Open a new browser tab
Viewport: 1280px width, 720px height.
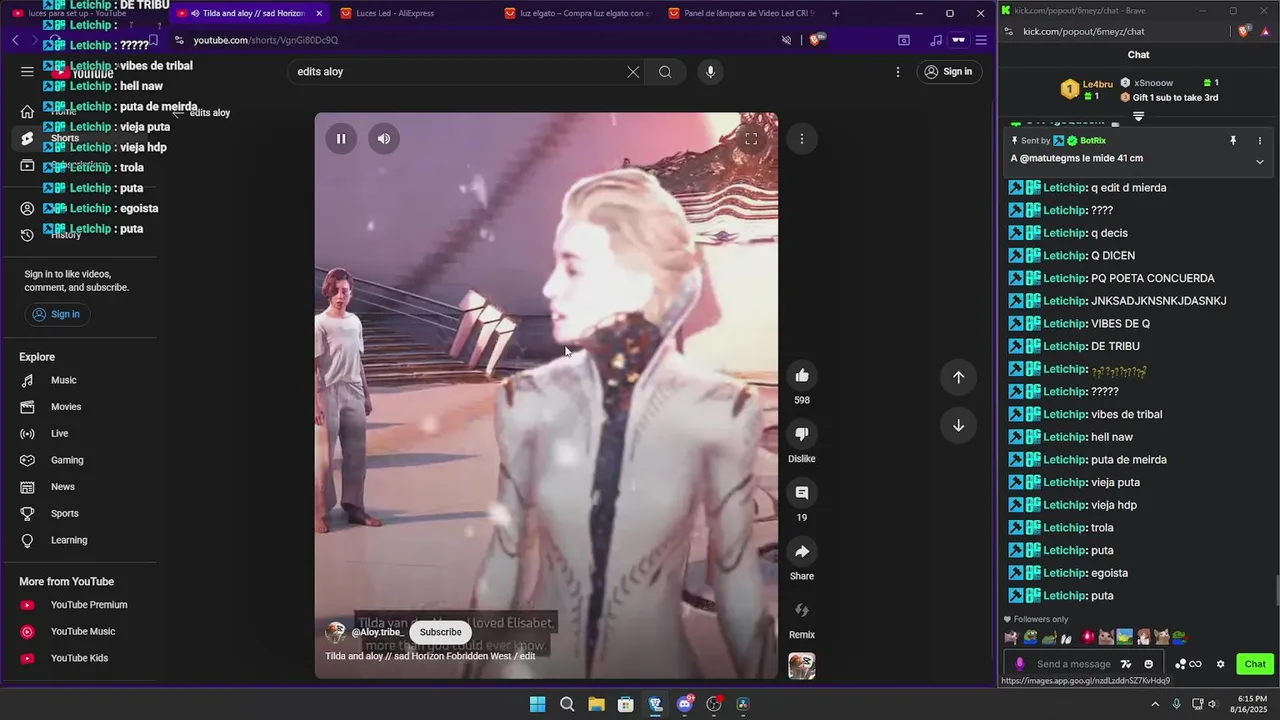coord(836,13)
